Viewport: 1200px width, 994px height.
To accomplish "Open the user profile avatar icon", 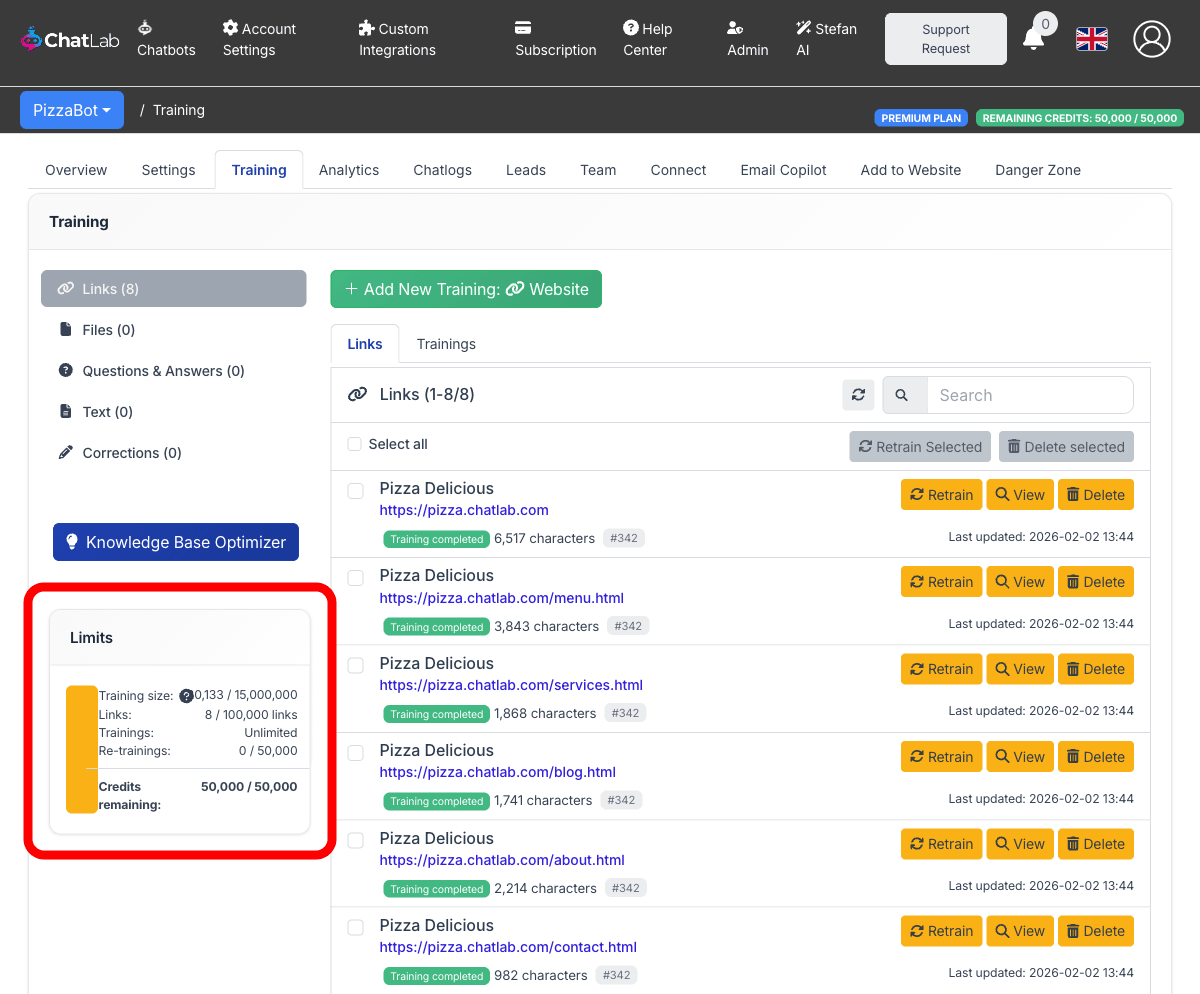I will tap(1152, 39).
